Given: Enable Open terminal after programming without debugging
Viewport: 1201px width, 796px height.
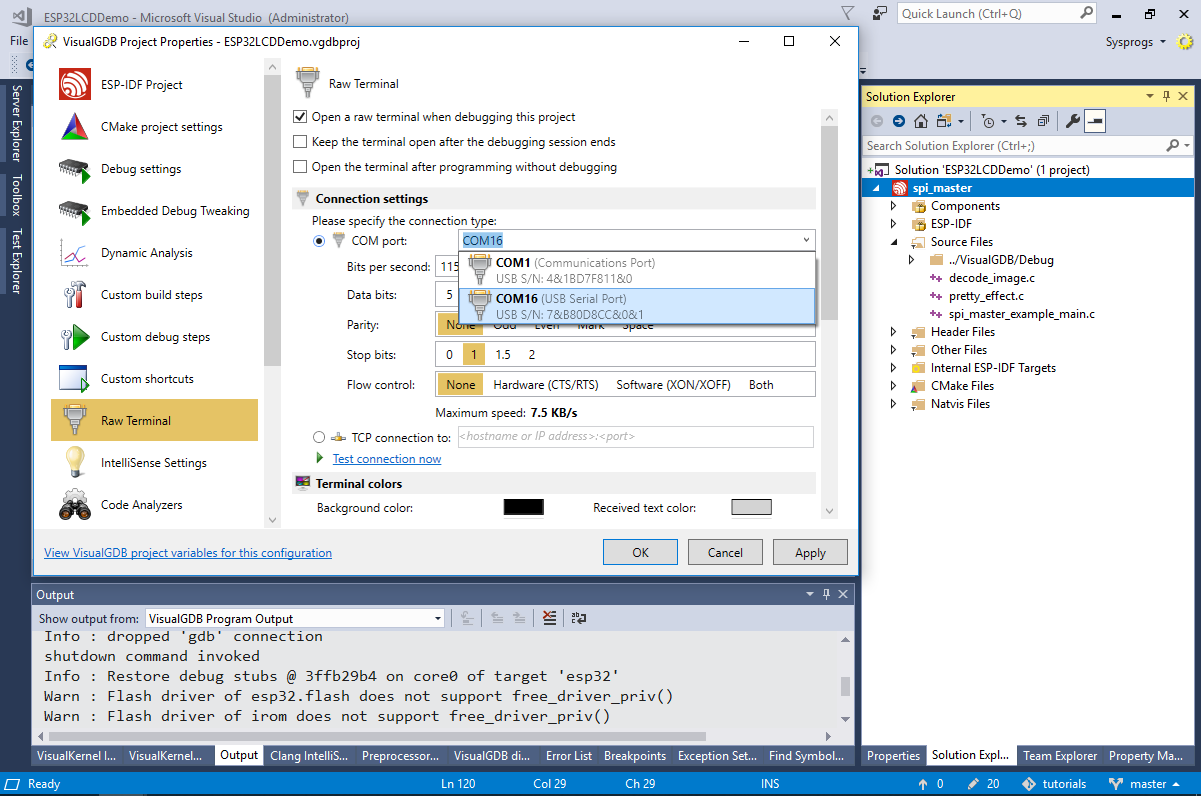Looking at the screenshot, I should tap(300, 167).
